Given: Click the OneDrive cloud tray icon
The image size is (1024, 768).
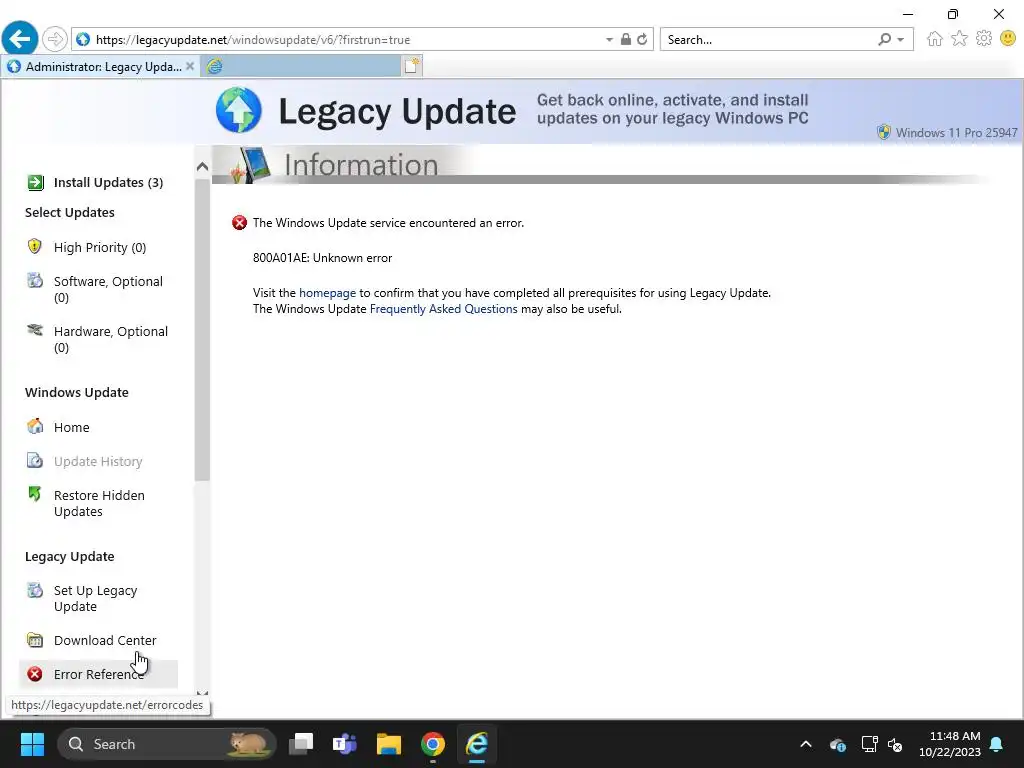Looking at the screenshot, I should pyautogui.click(x=838, y=744).
